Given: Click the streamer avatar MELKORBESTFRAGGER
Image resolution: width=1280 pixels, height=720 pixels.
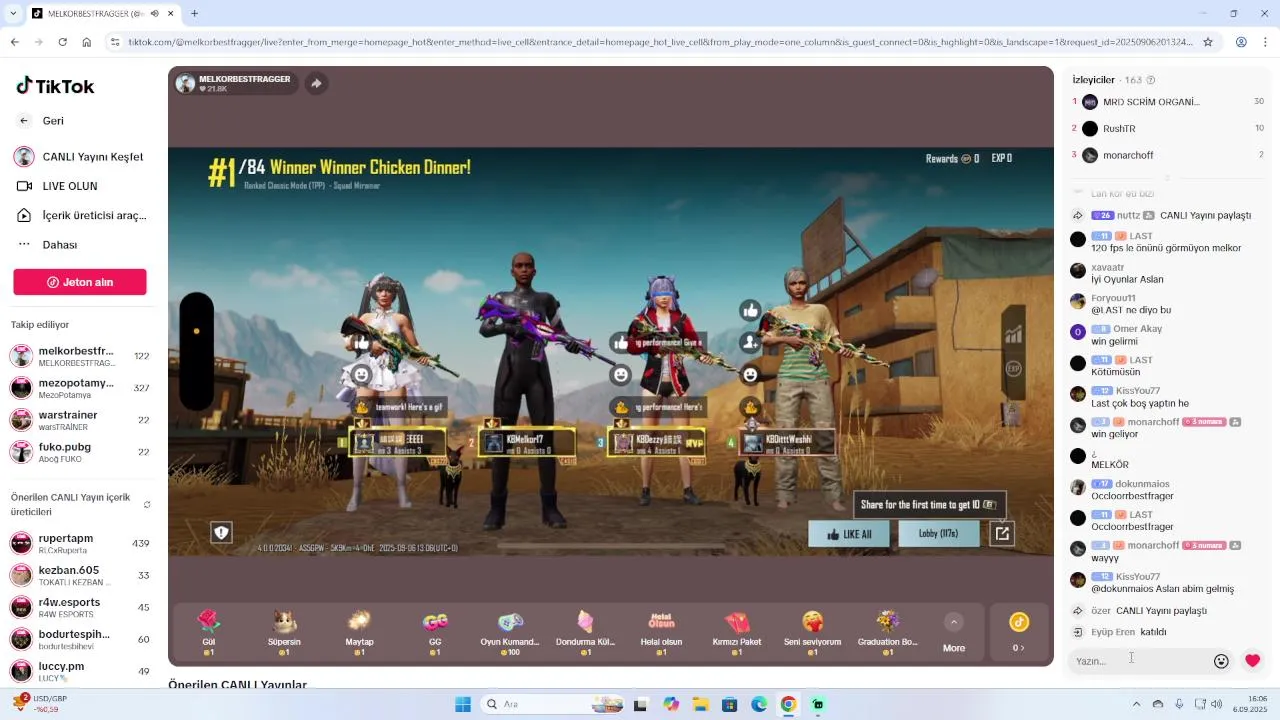Looking at the screenshot, I should pos(185,83).
